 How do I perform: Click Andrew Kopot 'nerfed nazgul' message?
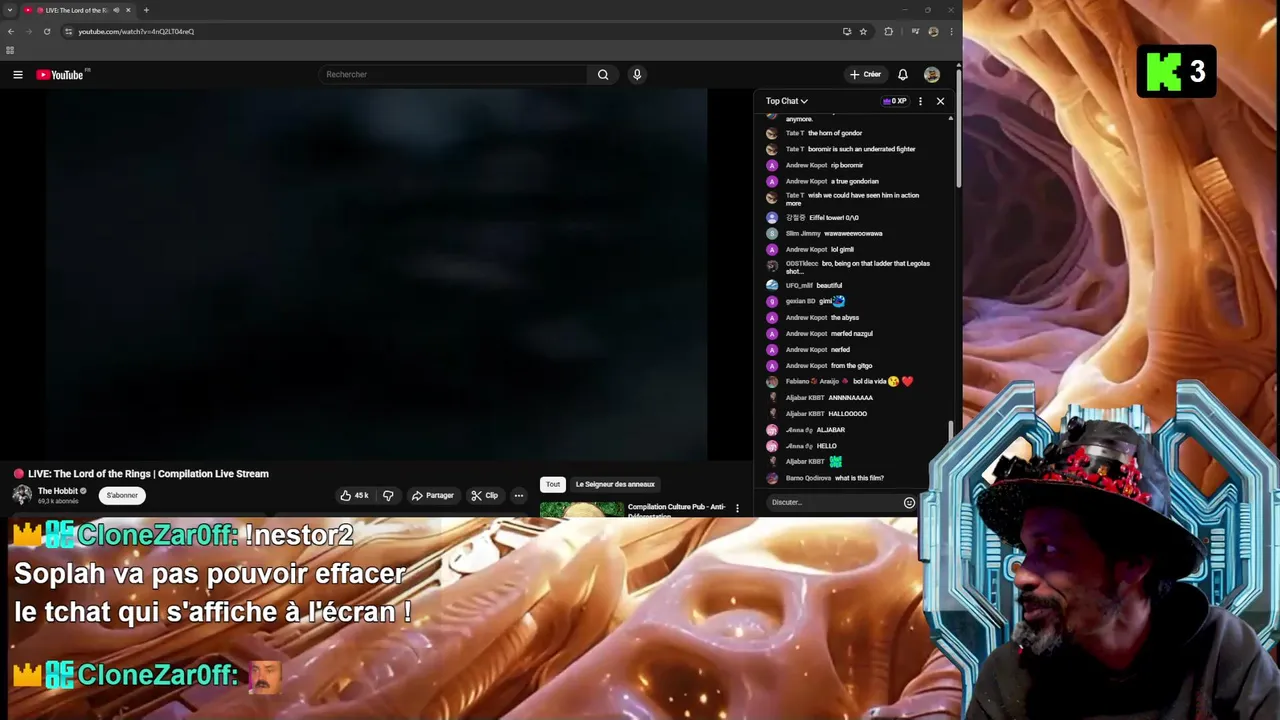point(852,333)
